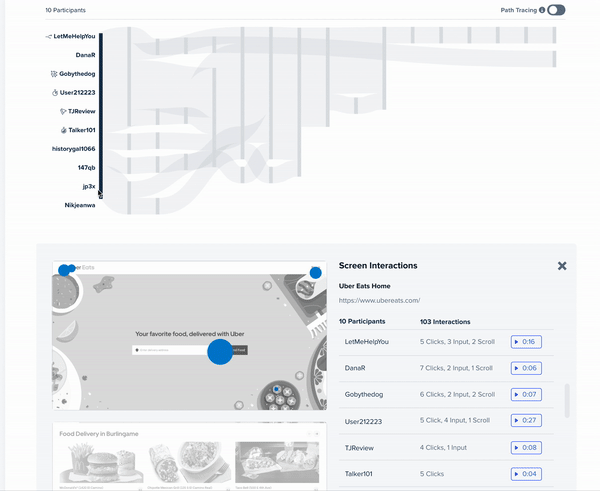Click LetMeHelpYou row in Screen Interactions

pyautogui.click(x=446, y=342)
